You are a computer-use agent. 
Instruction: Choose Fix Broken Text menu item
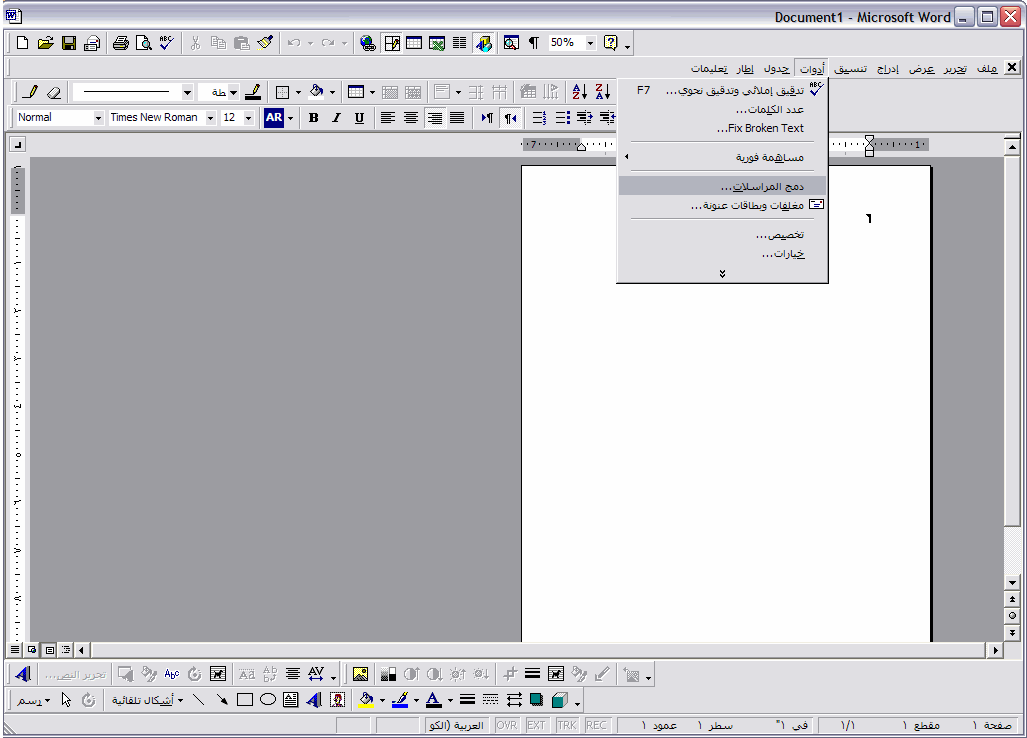pos(722,128)
